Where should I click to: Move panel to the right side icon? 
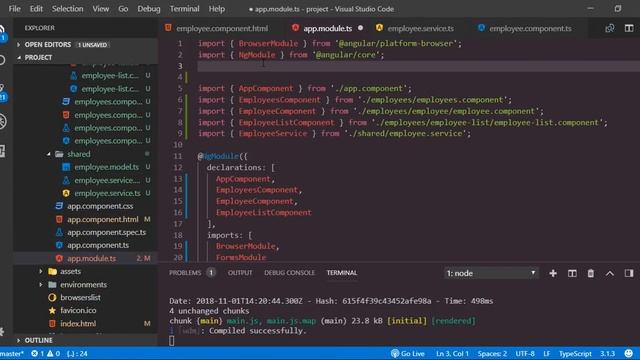629,273
